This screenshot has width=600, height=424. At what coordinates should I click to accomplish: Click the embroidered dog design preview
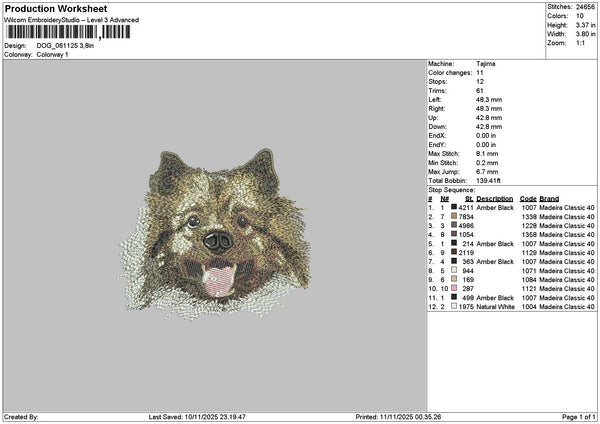coord(215,234)
